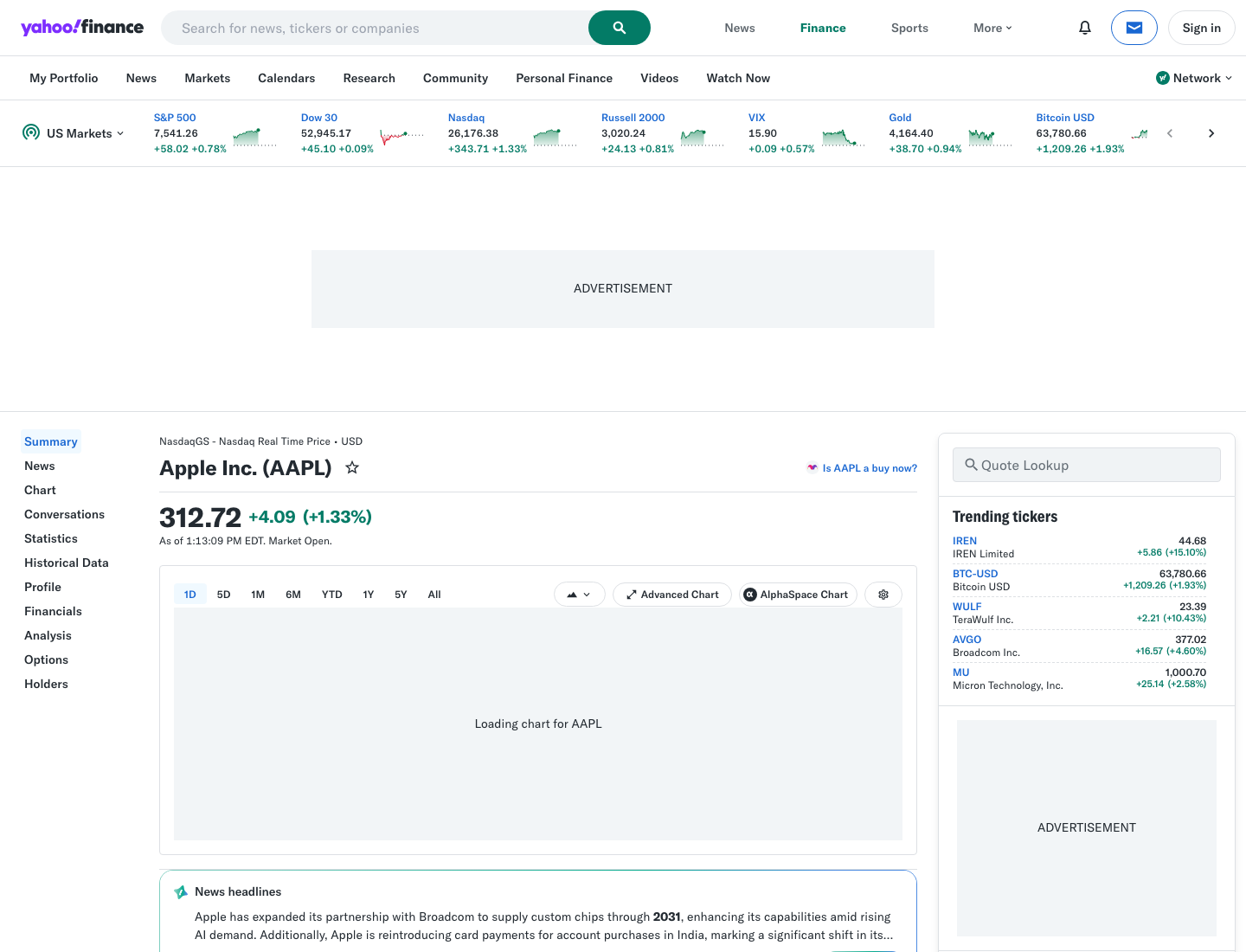Viewport: 1246px width, 952px height.
Task: Open AVGO trending ticker
Action: [x=967, y=640]
